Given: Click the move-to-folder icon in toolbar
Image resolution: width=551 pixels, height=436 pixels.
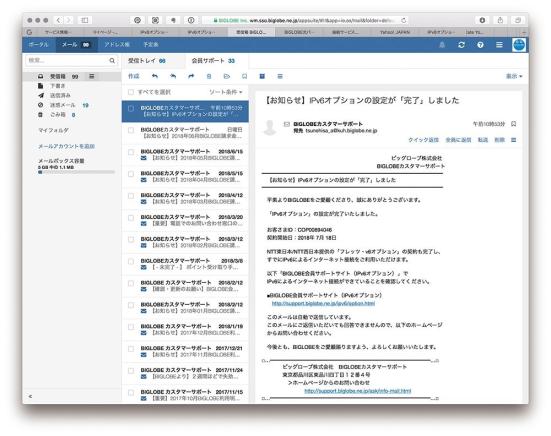Looking at the screenshot, I should coord(227,76).
